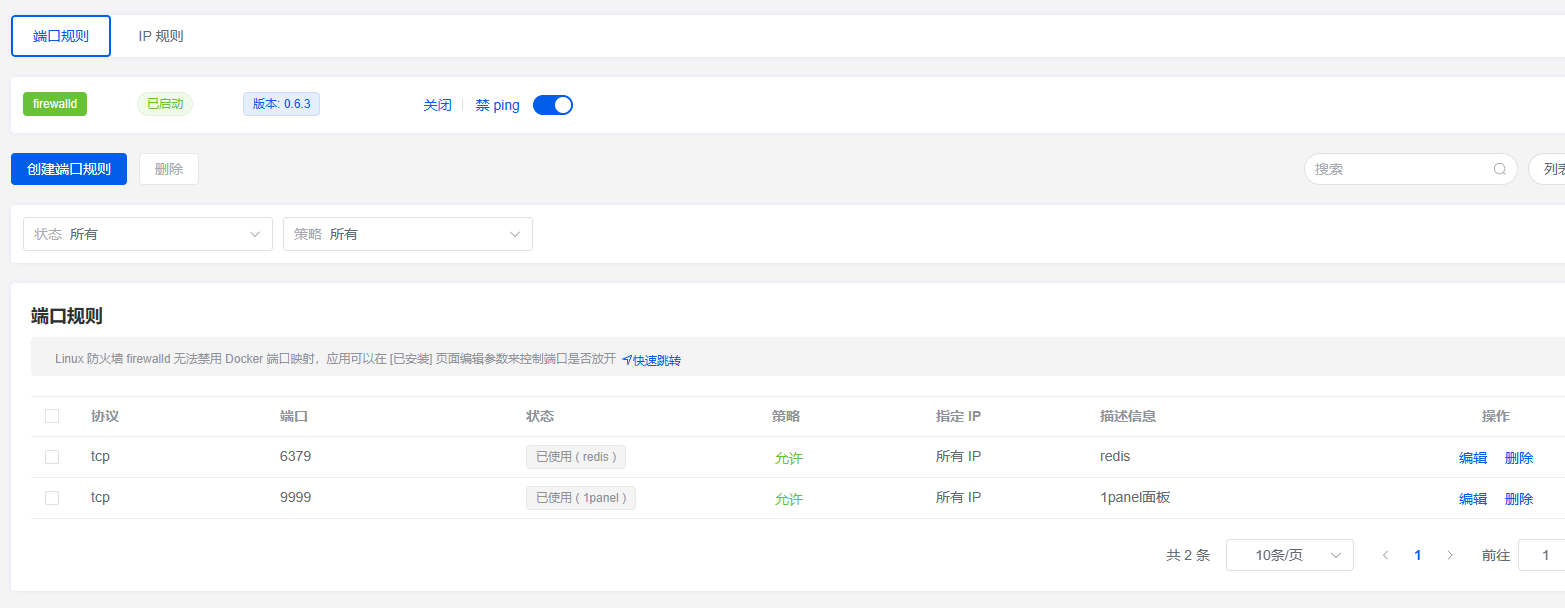Click the 已使用 ( redis ) status tag
Screen dimensions: 1565x608
click(x=576, y=457)
